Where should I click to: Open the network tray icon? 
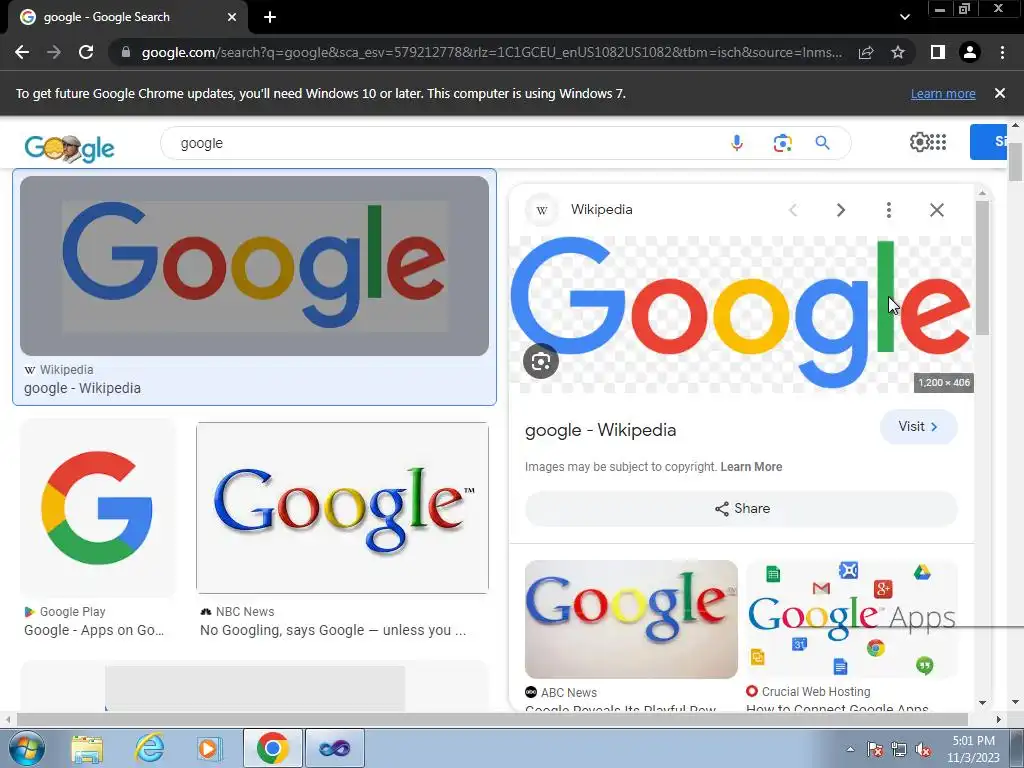[x=899, y=749]
